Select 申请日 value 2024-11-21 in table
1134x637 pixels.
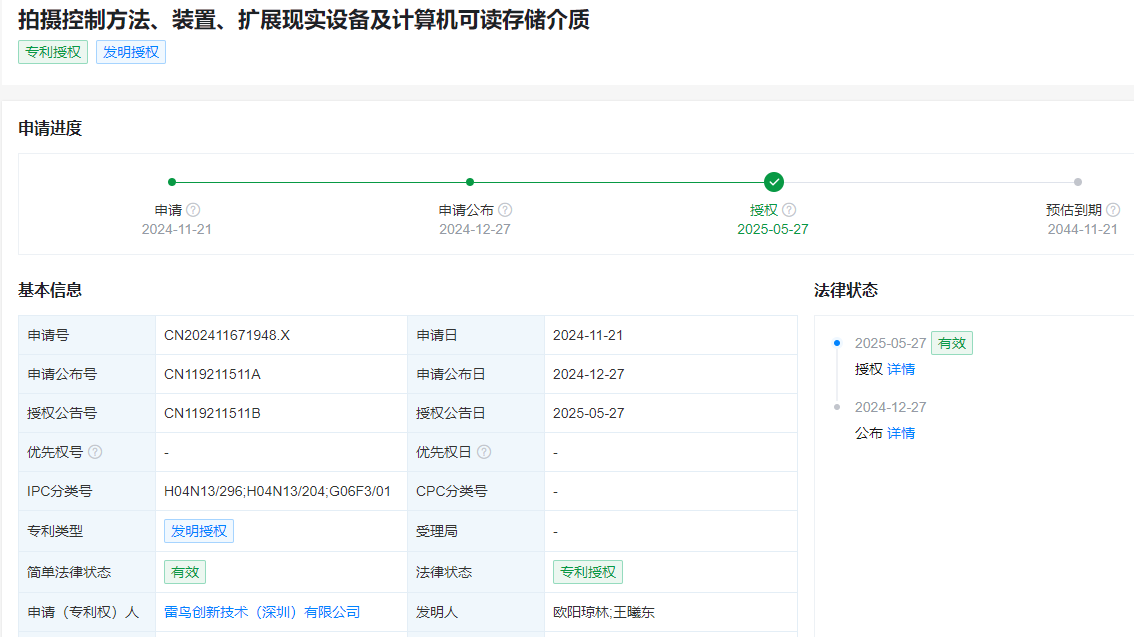[588, 335]
